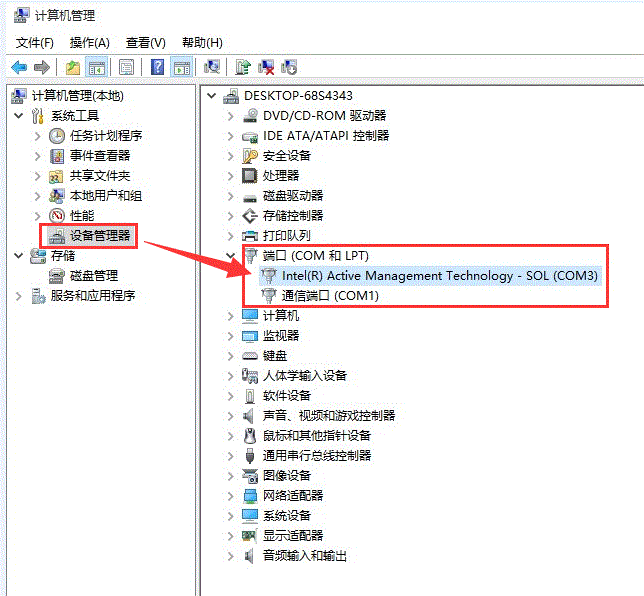
Task: Expand the 性能 node
Action: [37, 216]
